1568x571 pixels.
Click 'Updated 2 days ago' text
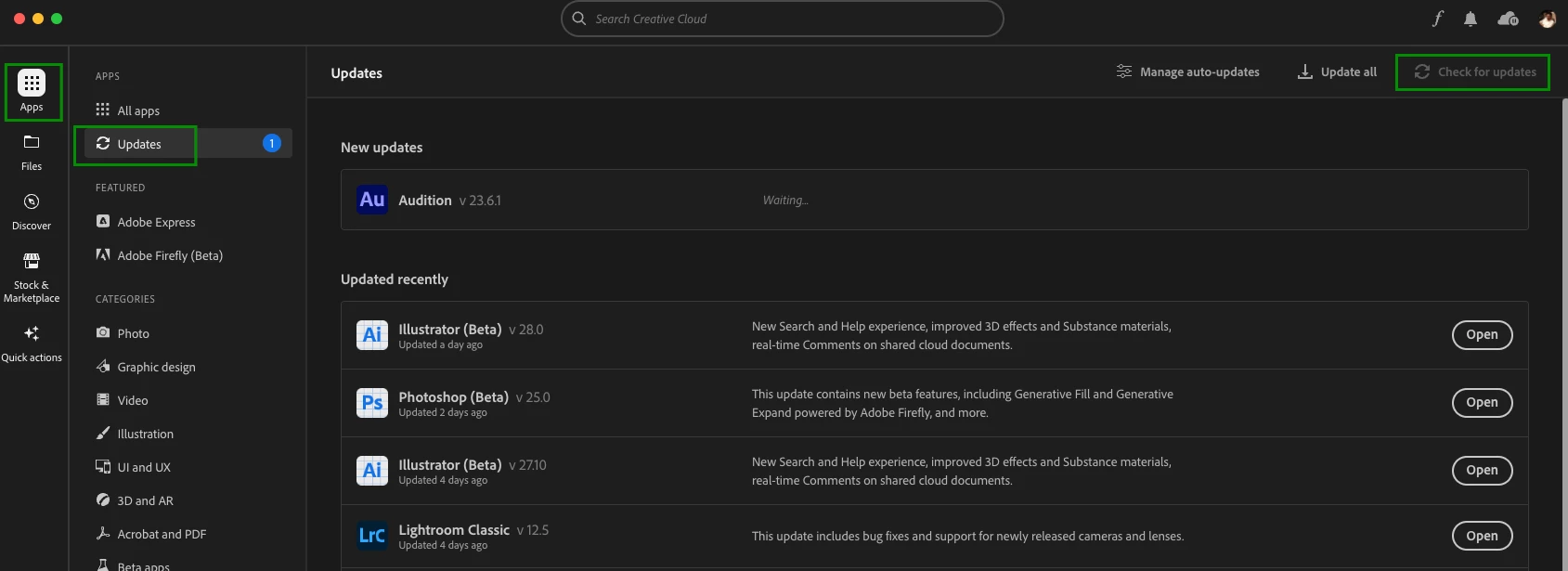point(443,412)
